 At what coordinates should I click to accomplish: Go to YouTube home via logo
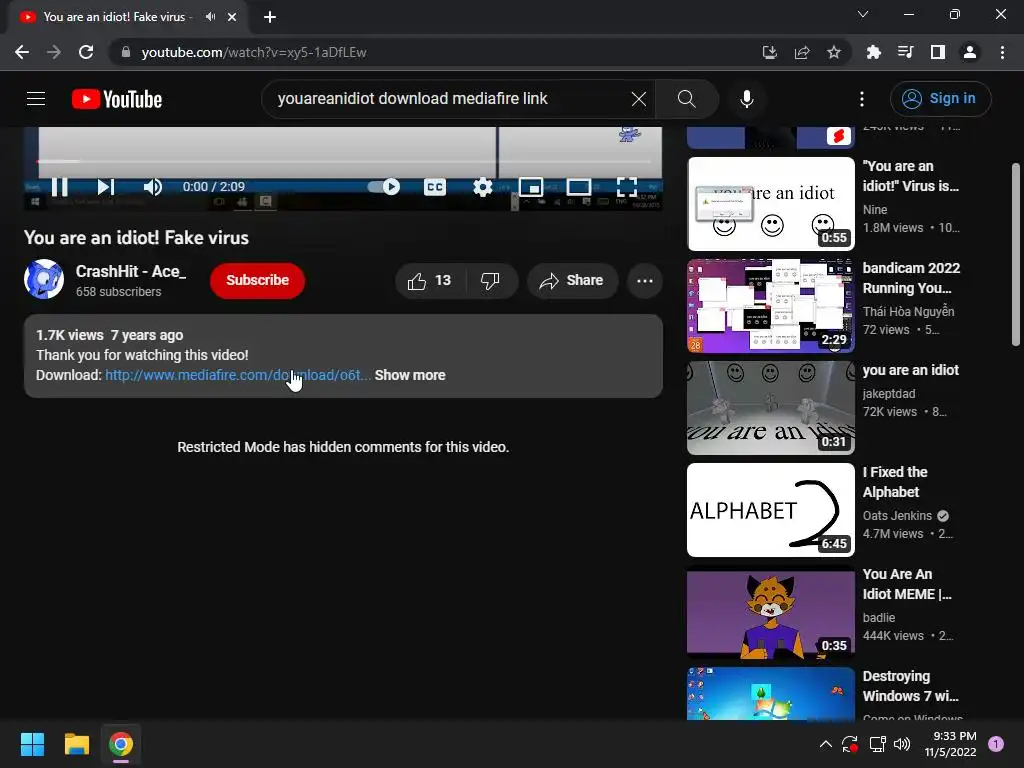[x=117, y=99]
